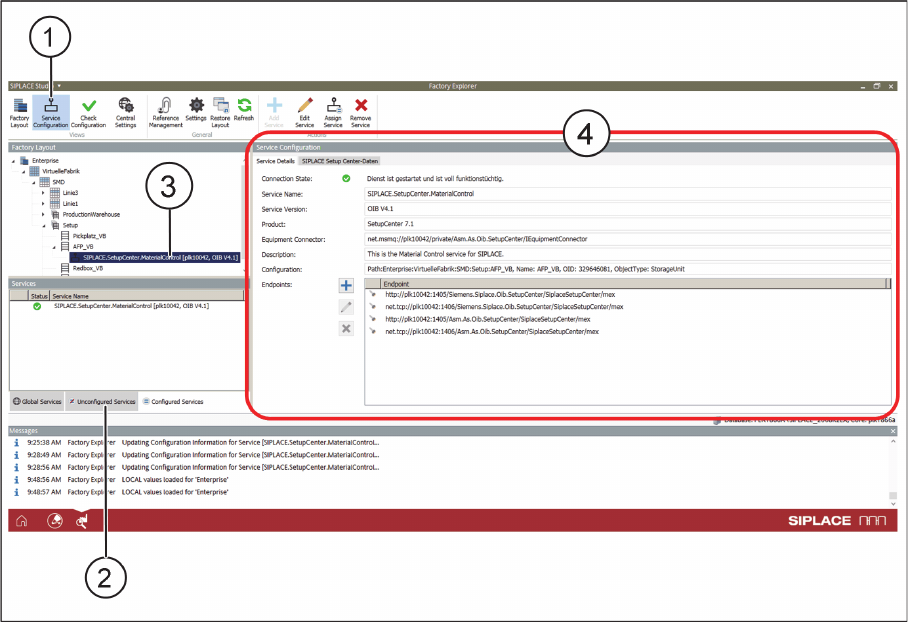Click info icon of 9:28:49 AM message
Image resolution: width=908 pixels, height=622 pixels.
16,455
